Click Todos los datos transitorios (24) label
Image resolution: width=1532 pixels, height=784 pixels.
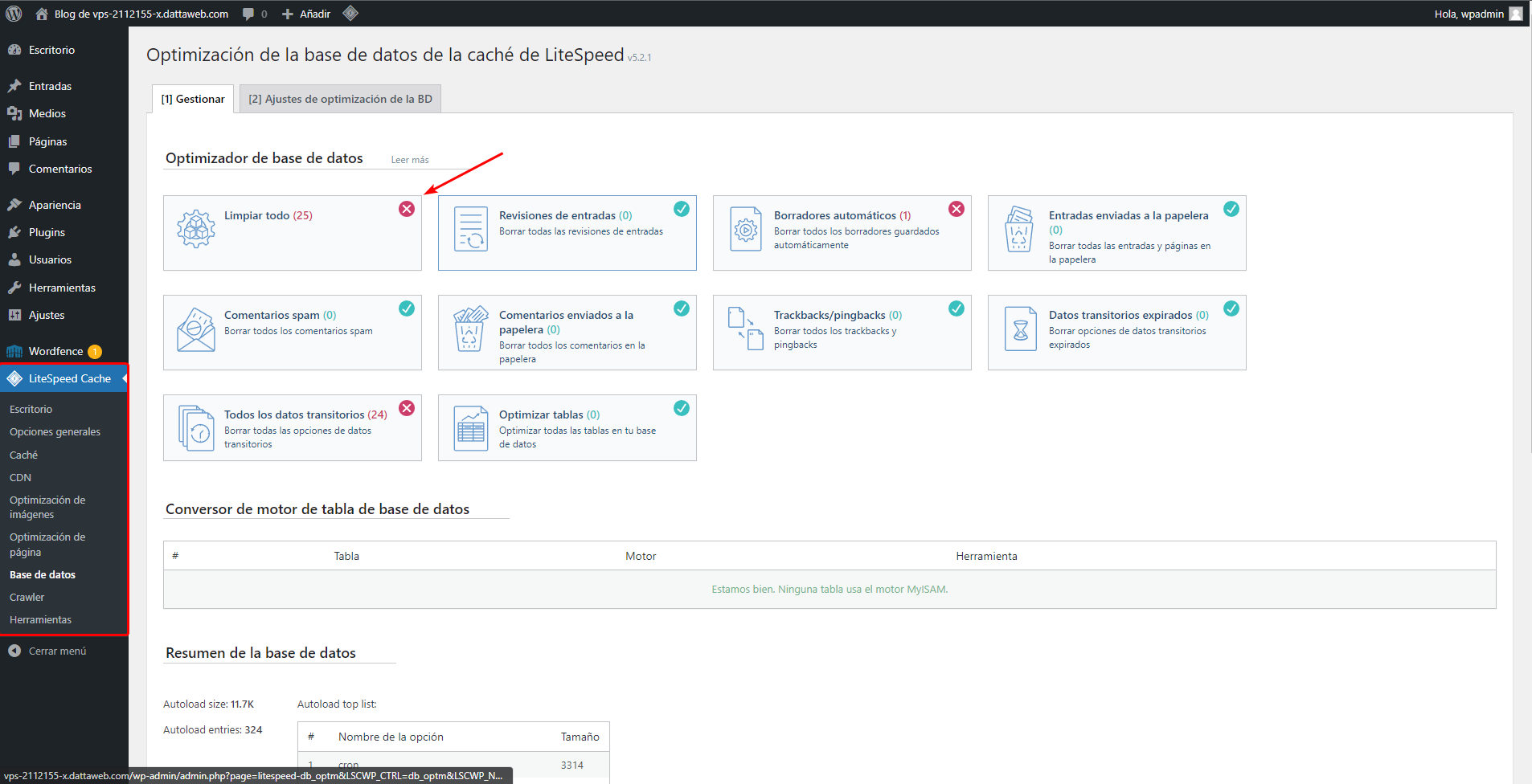click(x=305, y=414)
